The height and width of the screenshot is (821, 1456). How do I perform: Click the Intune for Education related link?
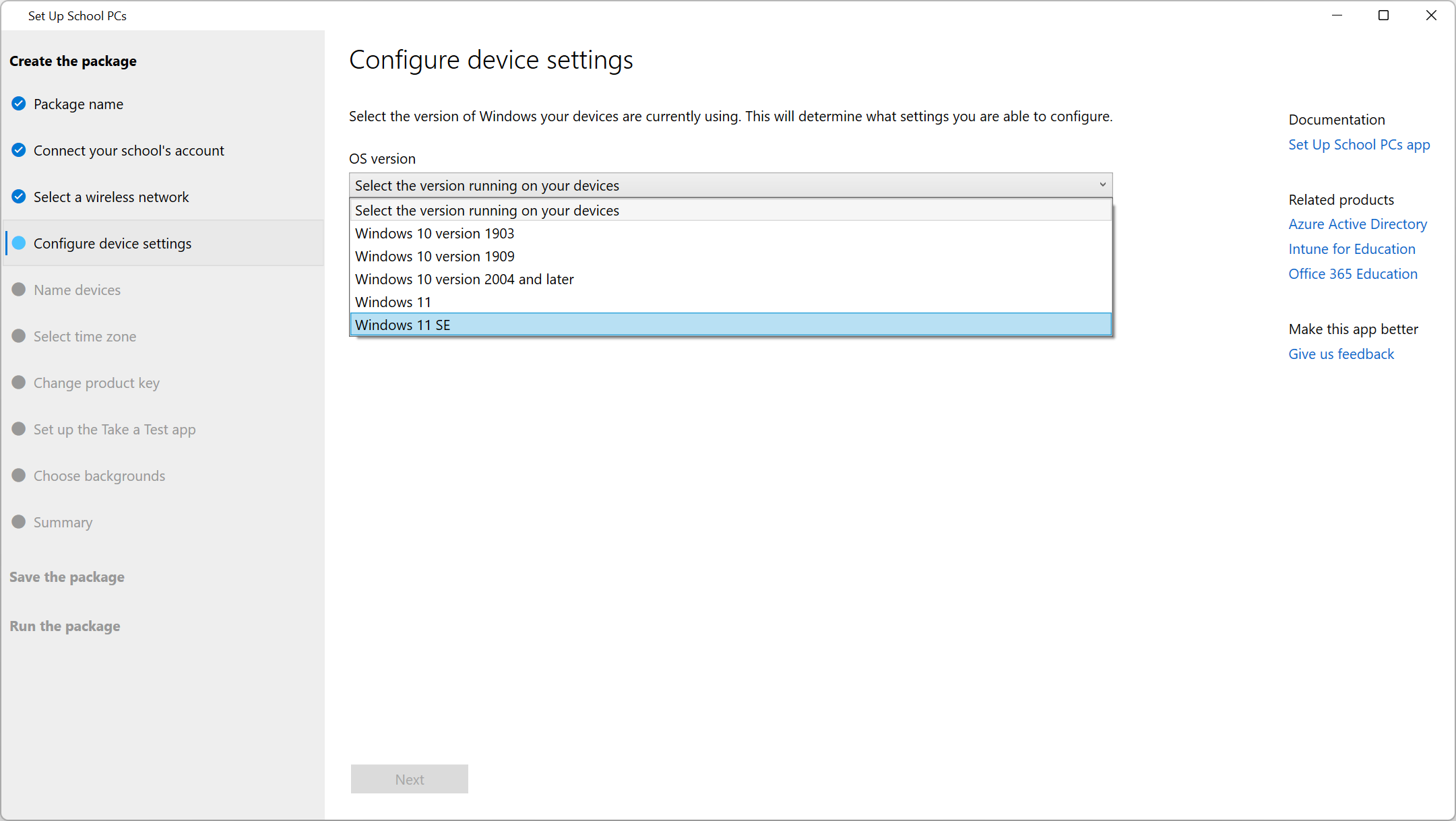[1351, 249]
